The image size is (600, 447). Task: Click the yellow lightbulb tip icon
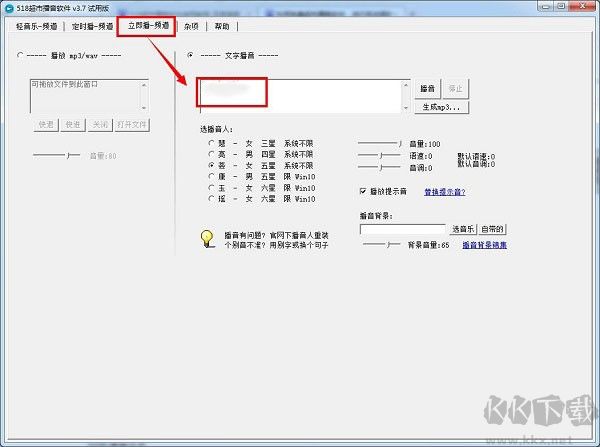207,239
